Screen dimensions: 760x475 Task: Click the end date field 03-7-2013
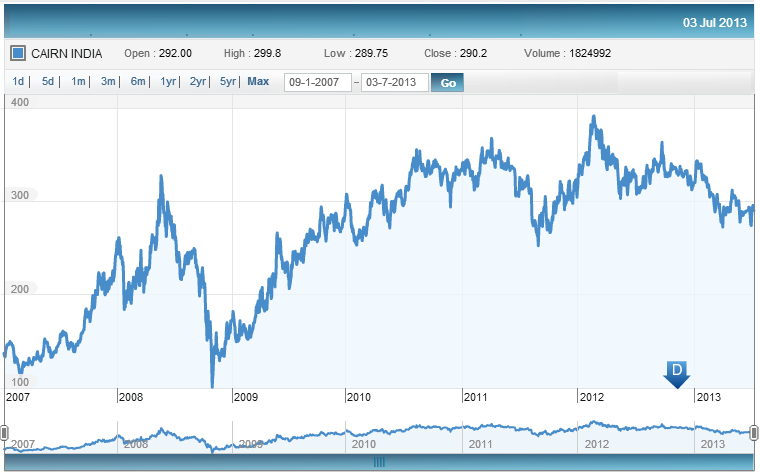pyautogui.click(x=395, y=82)
